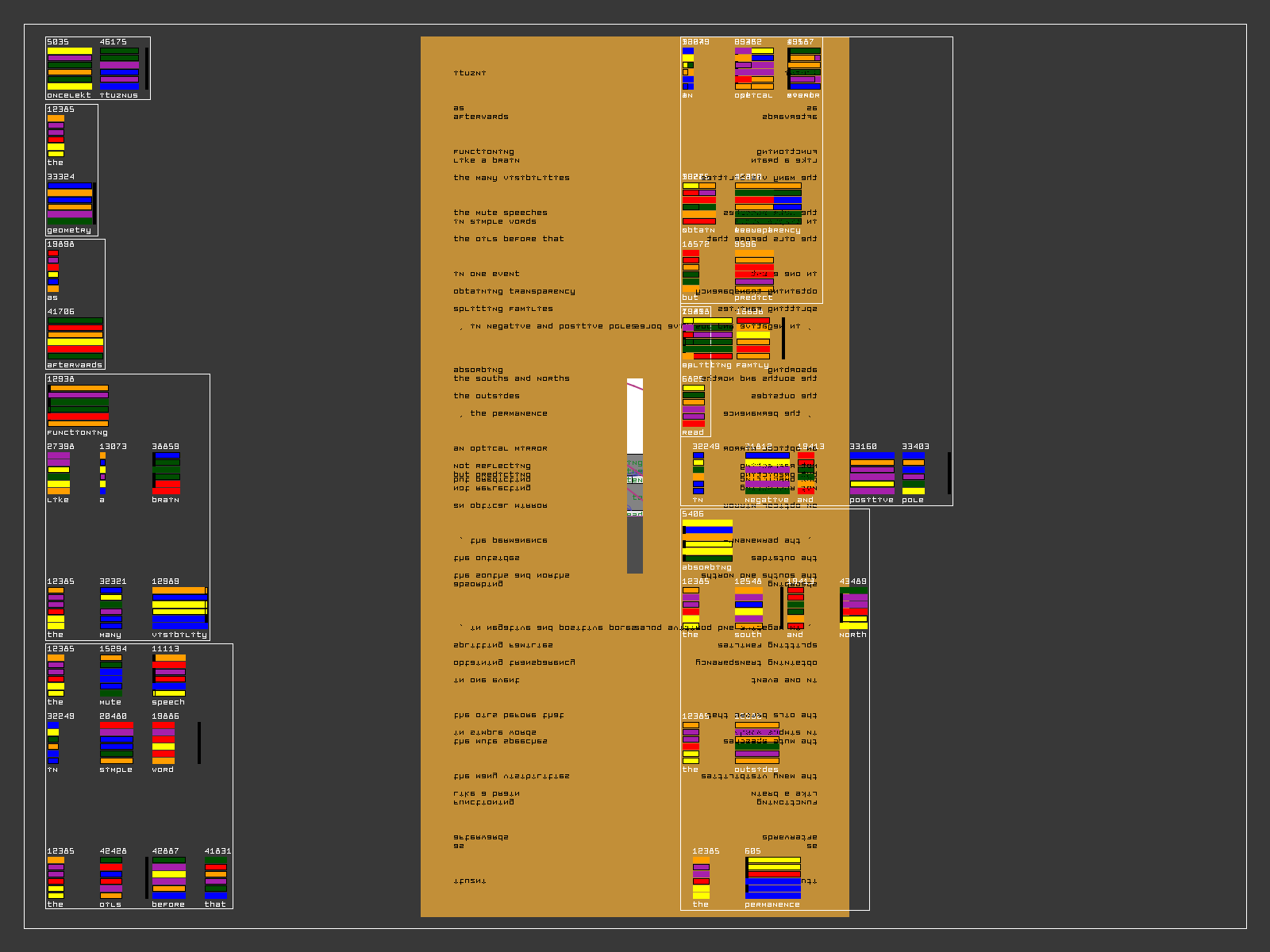
Task: Select the "mute" color bar stack
Action: tap(111, 675)
